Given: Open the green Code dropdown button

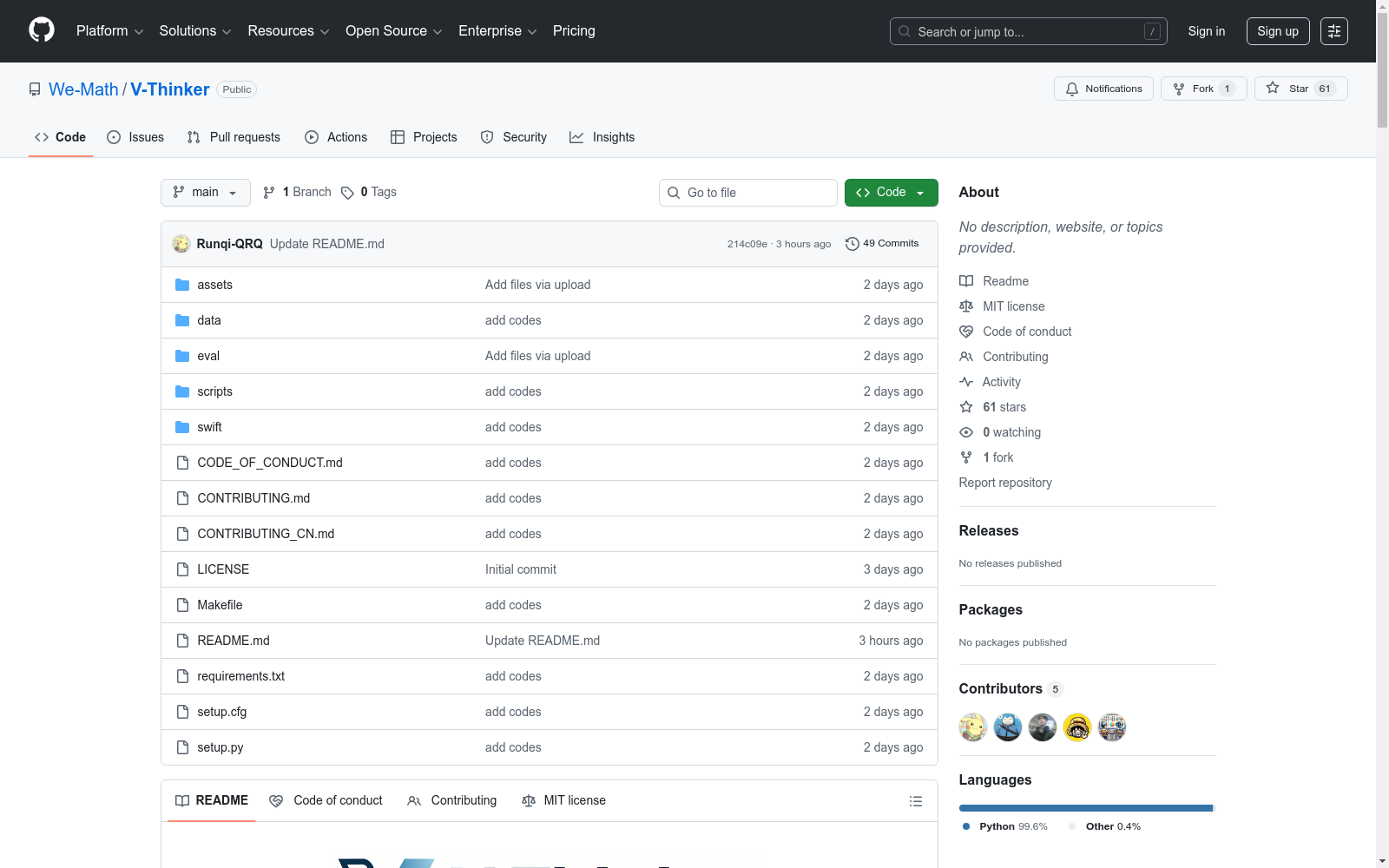Looking at the screenshot, I should coord(891,193).
